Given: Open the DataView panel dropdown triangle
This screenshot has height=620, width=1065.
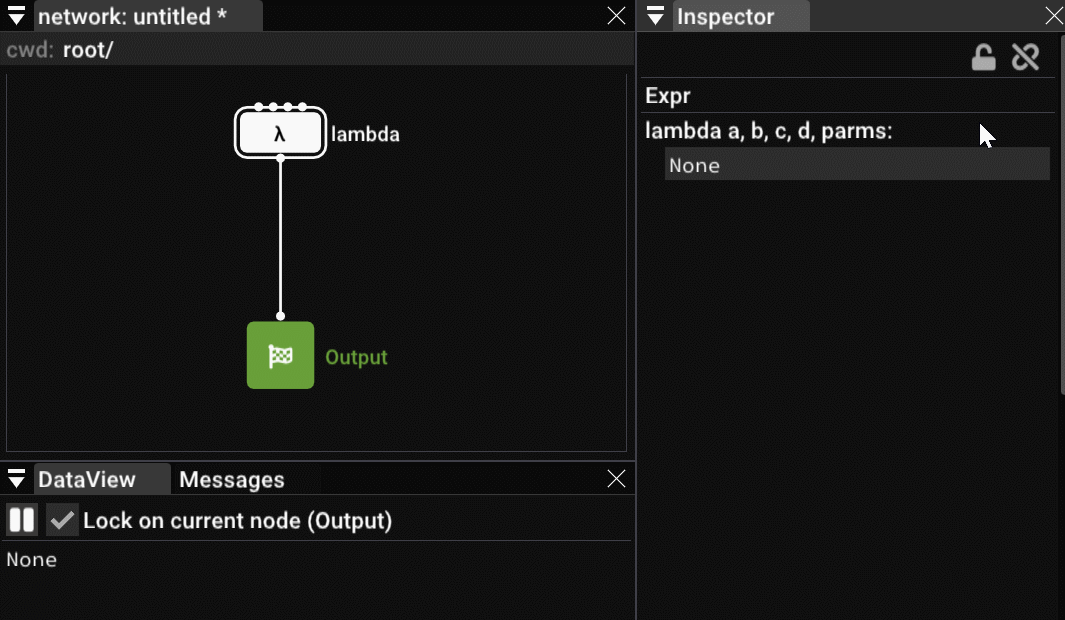Looking at the screenshot, I should point(16,479).
